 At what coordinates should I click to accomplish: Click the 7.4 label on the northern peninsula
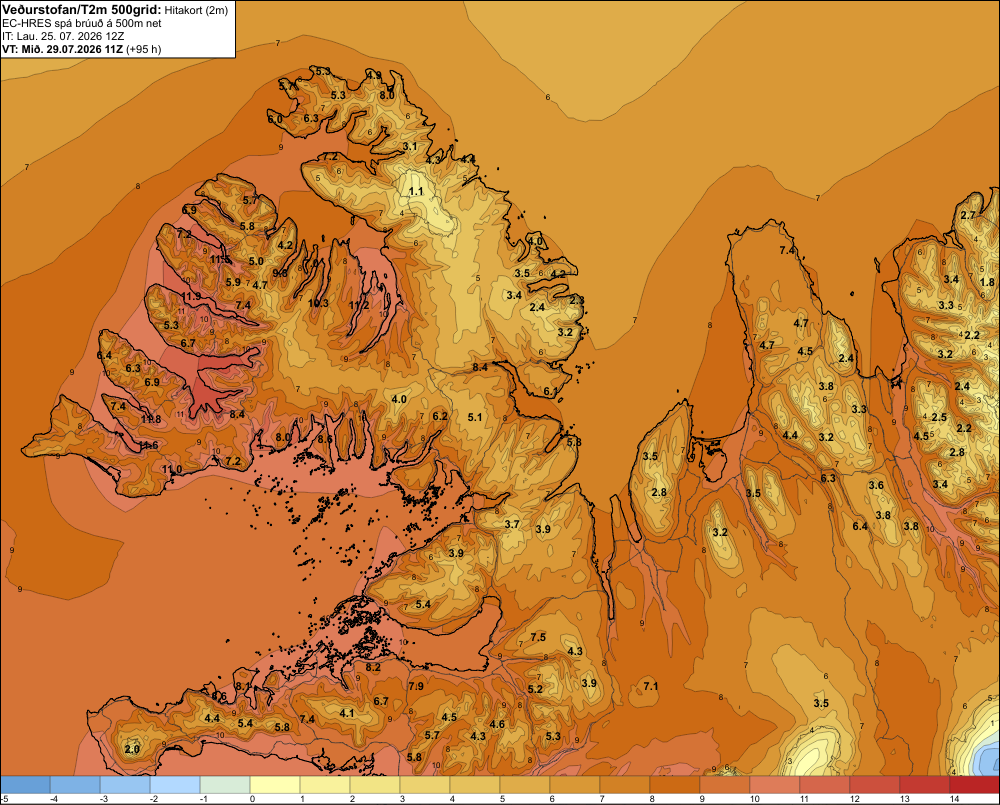pyautogui.click(x=788, y=251)
